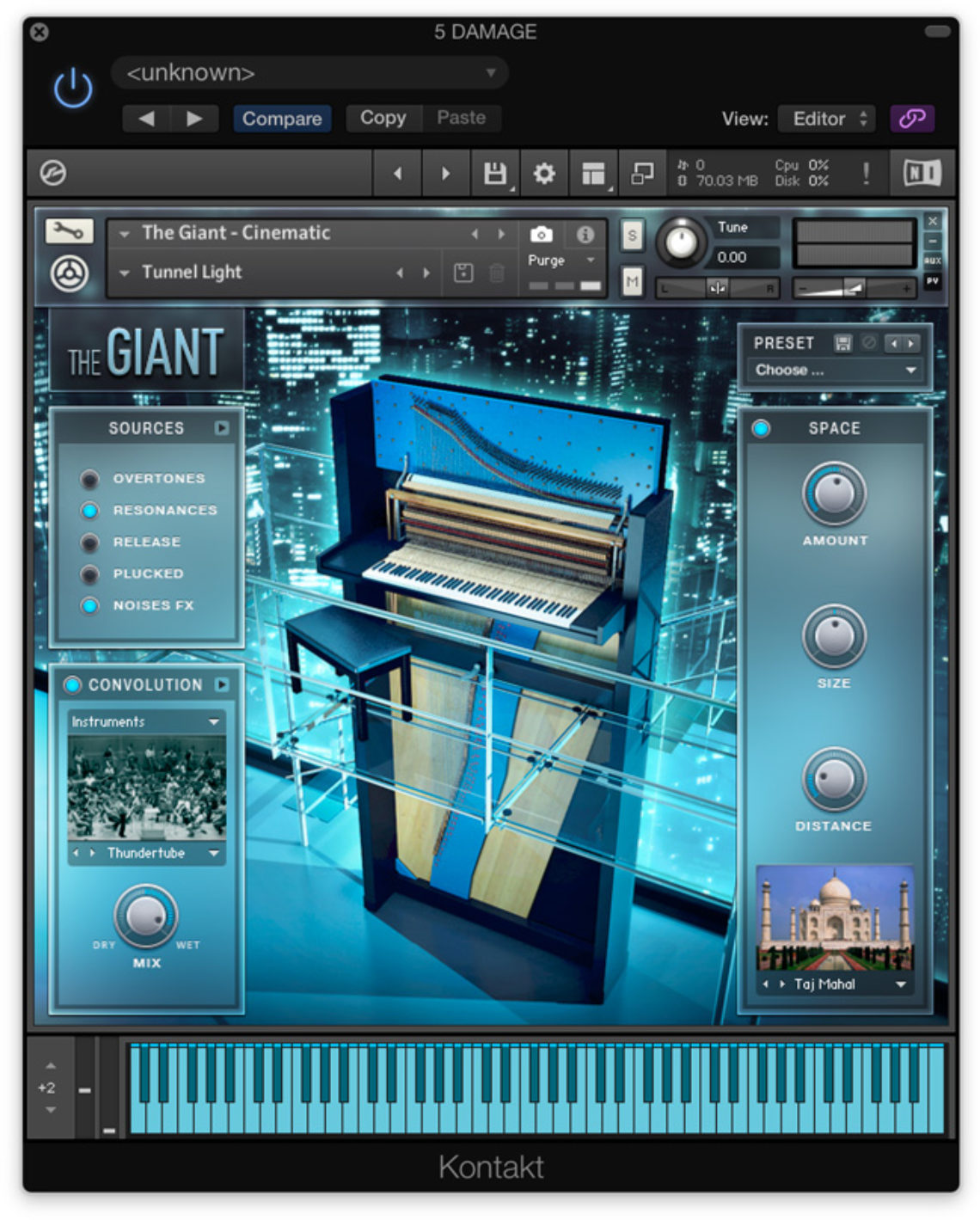The image size is (980, 1220).
Task: Toggle the aux button in instrument header
Action: click(933, 261)
